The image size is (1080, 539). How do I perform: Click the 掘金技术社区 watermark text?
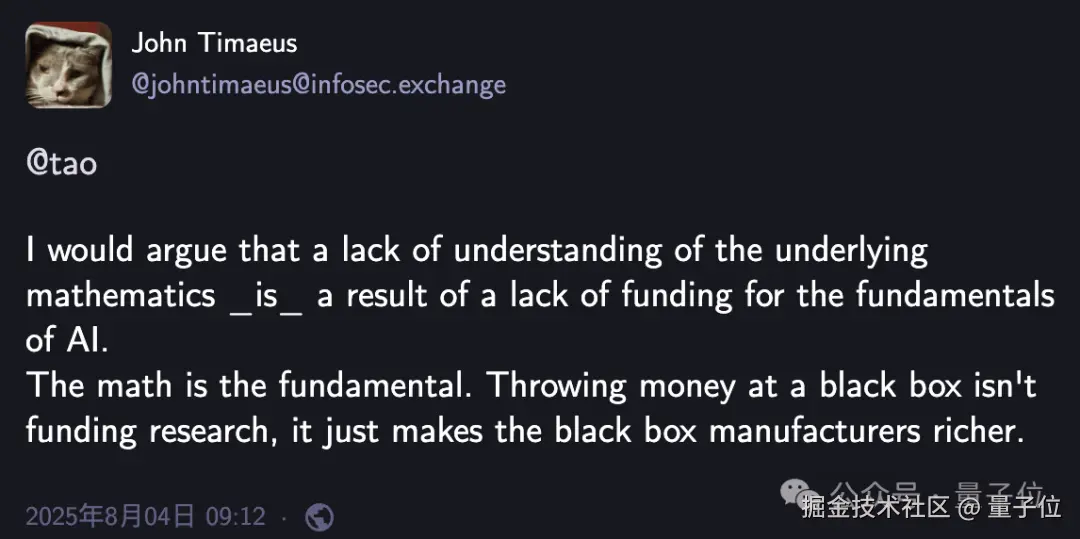875,508
